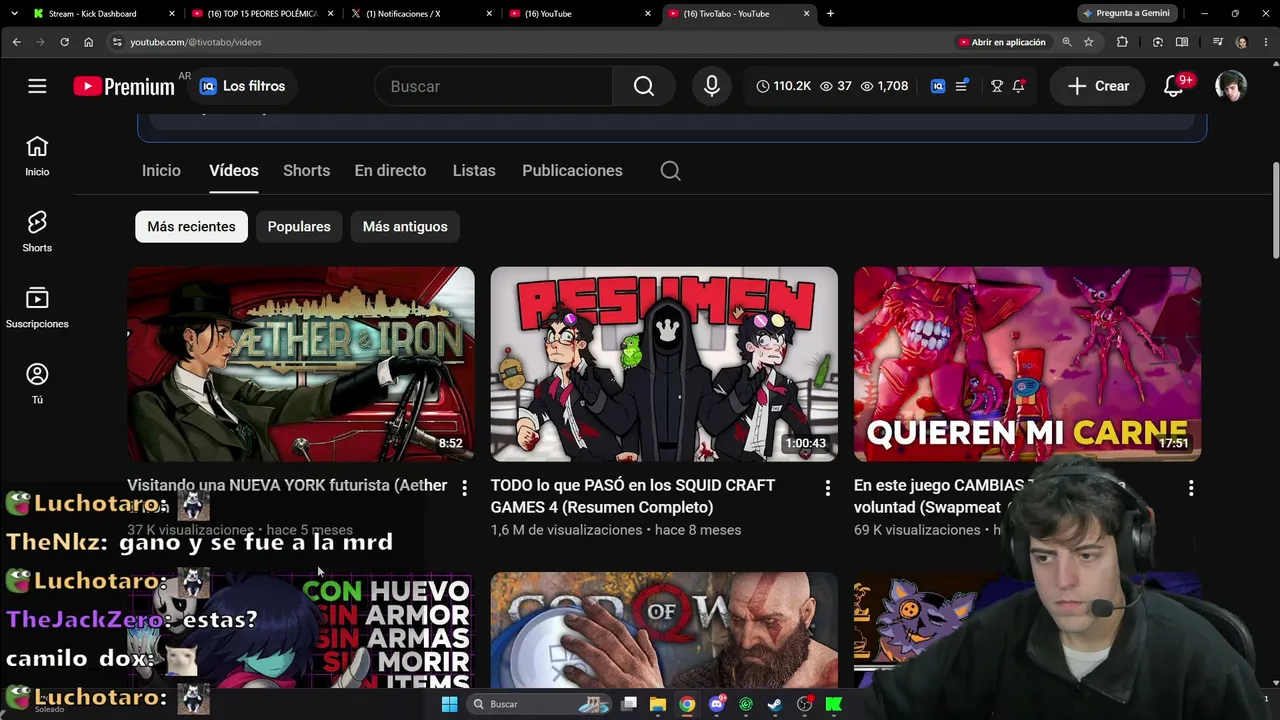Image resolution: width=1280 pixels, height=720 pixels.
Task: Open a new Chrome tab
Action: [x=830, y=13]
